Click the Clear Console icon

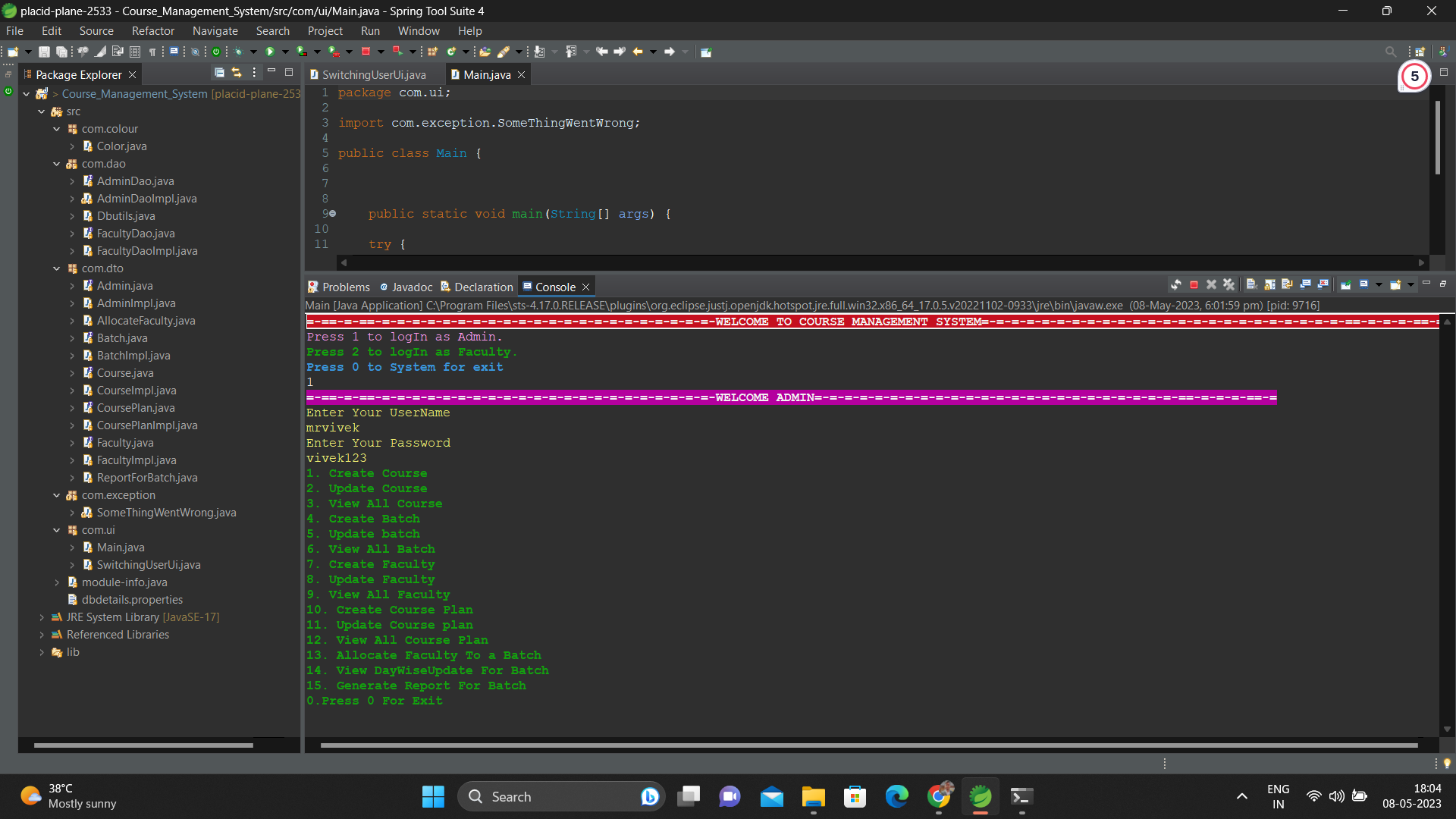coord(1251,284)
